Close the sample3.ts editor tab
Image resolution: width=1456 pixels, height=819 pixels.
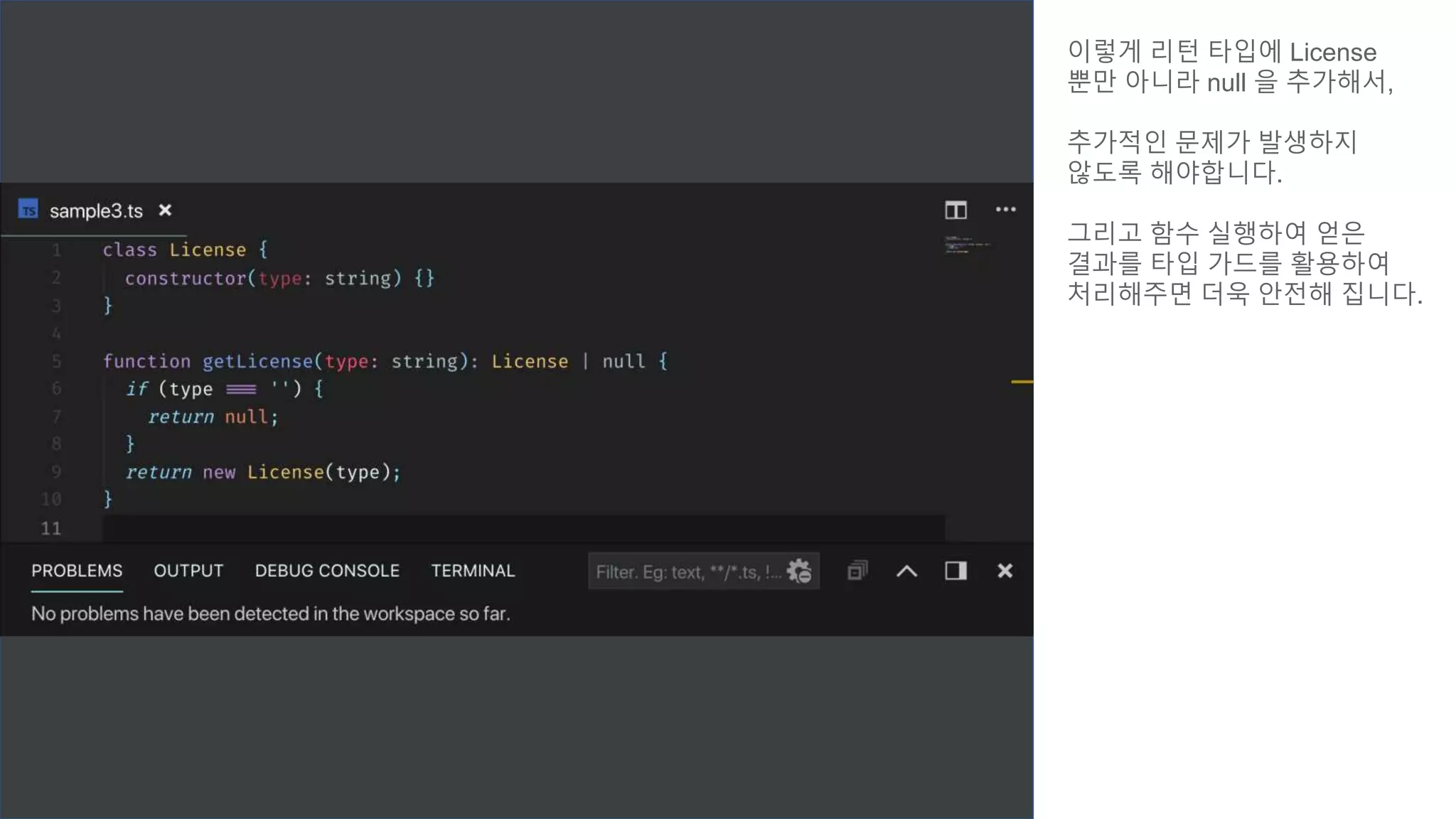(165, 210)
